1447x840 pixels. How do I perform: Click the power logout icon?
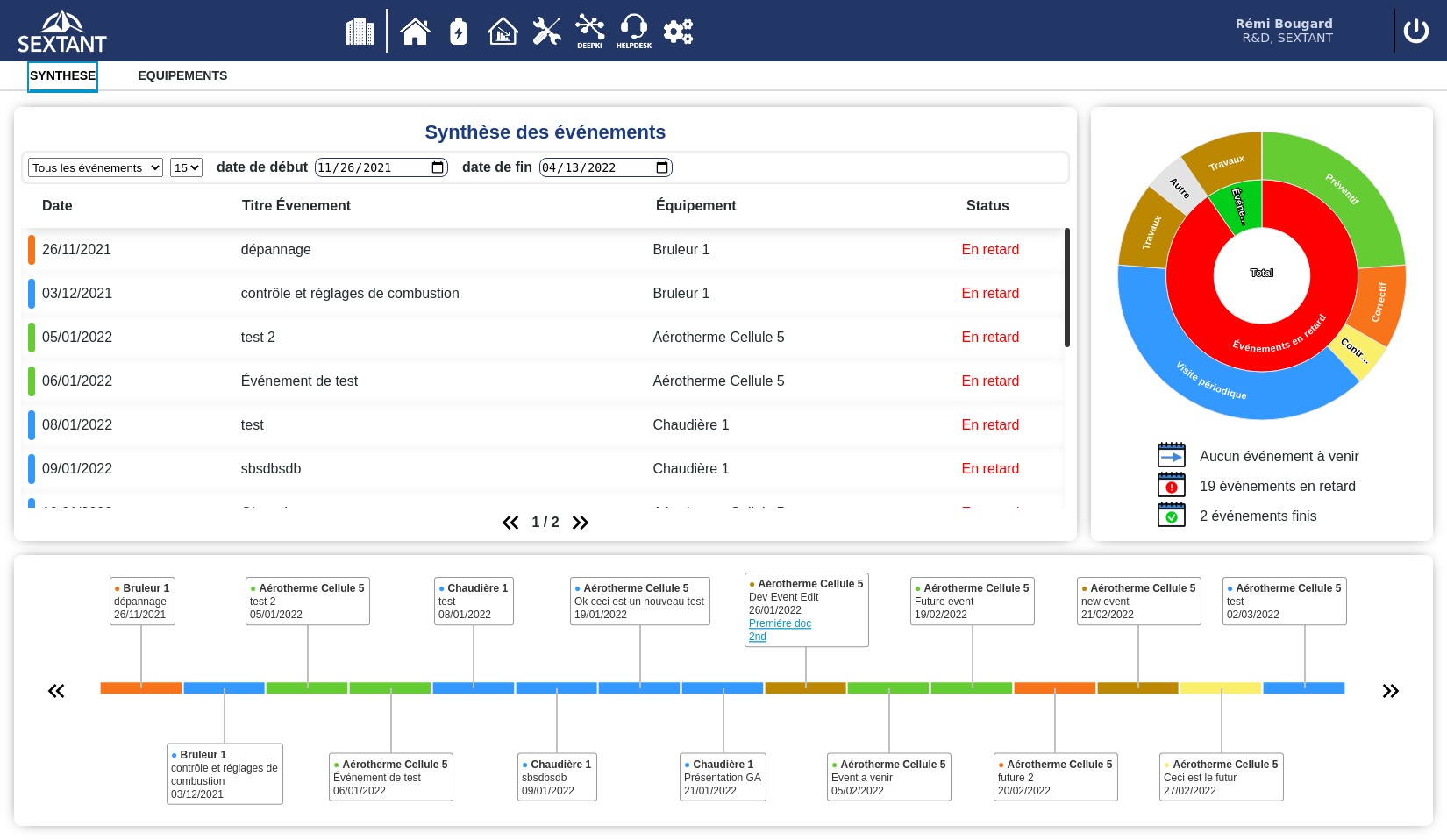[x=1415, y=32]
